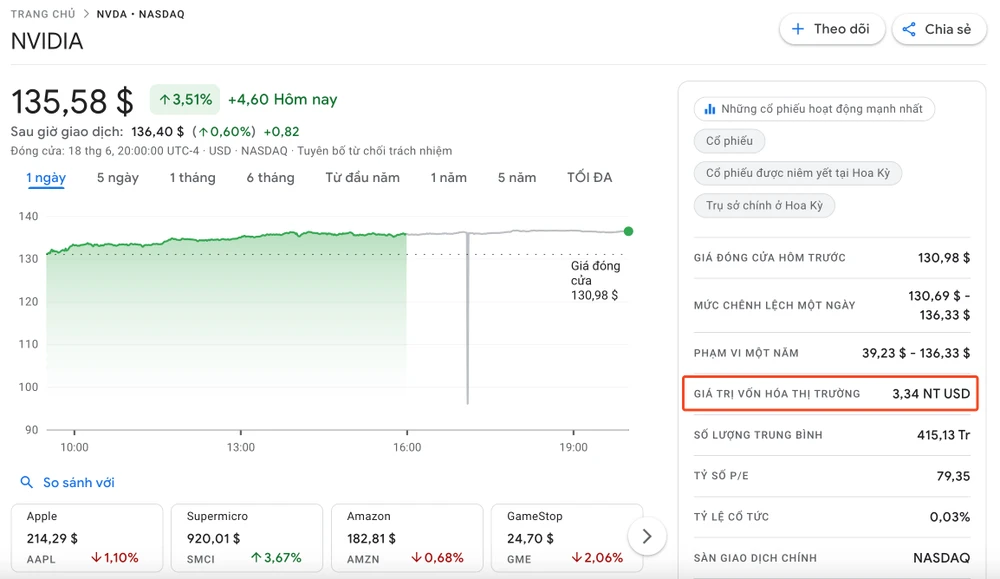Click the right arrow to see more stocks

point(647,536)
